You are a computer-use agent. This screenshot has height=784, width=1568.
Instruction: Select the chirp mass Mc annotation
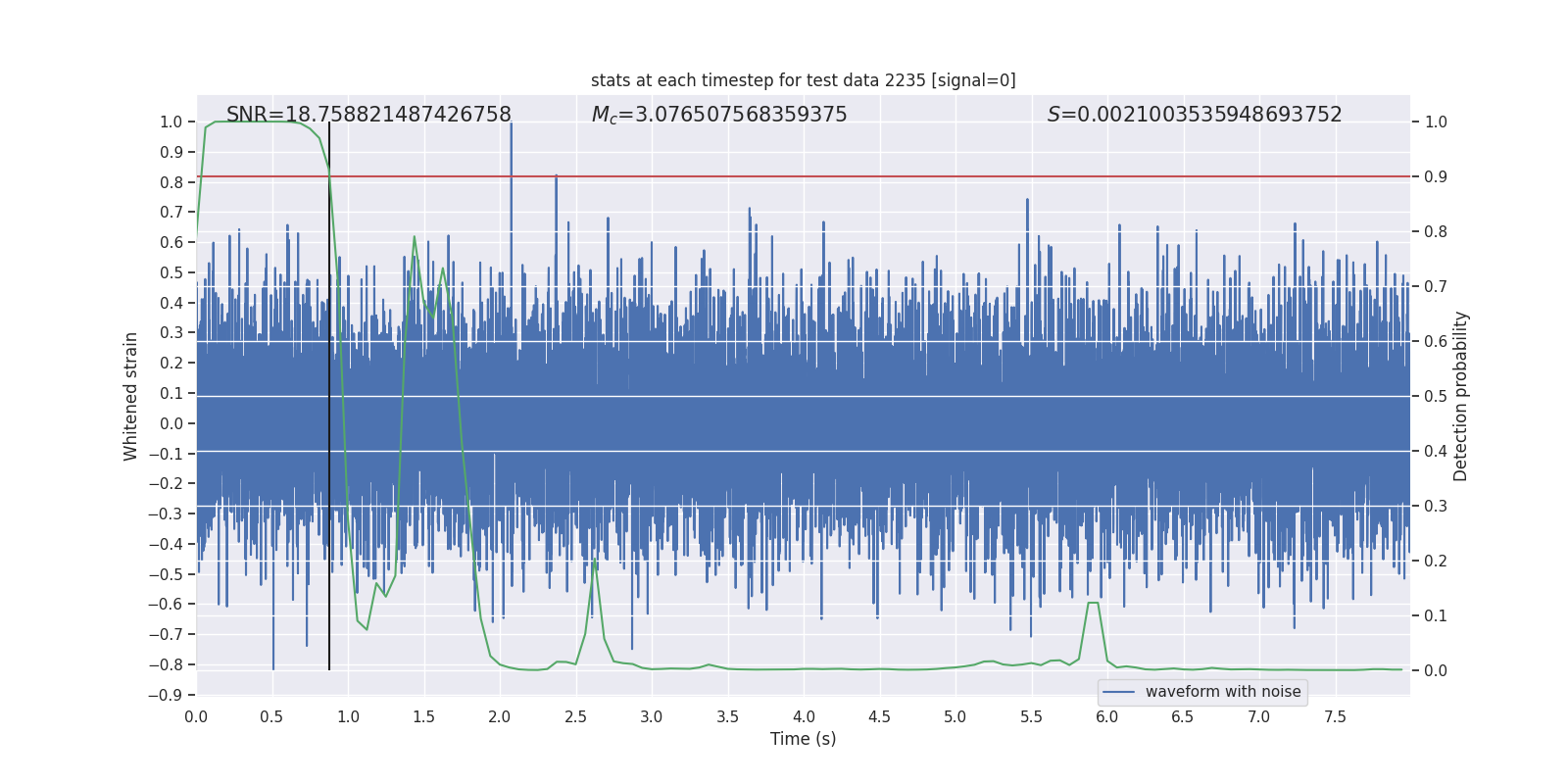(718, 115)
